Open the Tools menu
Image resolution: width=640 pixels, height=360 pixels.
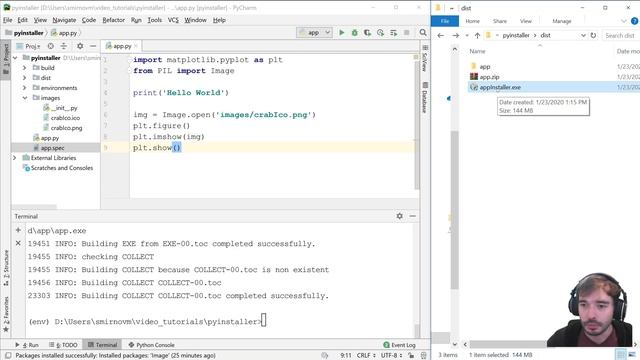tap(155, 20)
